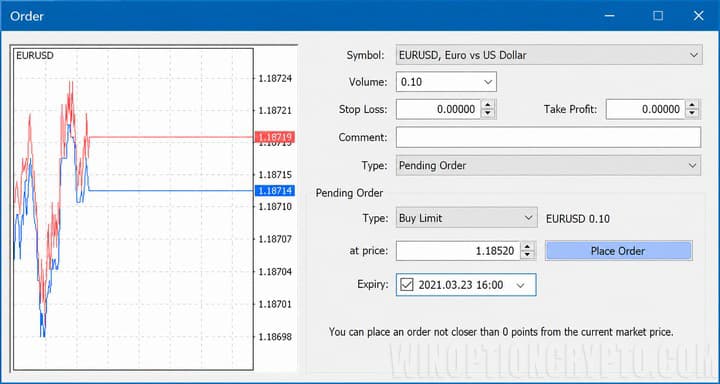The width and height of the screenshot is (720, 384).
Task: Open the Expiry date dropdown arrow
Action: pyautogui.click(x=520, y=285)
